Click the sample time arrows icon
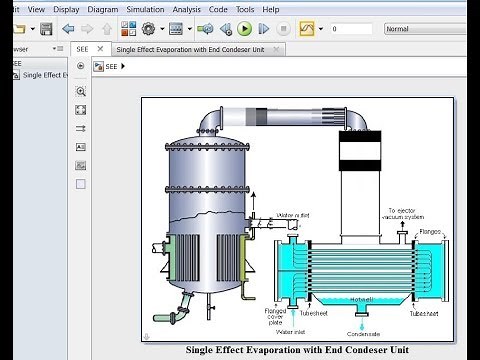480x360 pixels. [81, 128]
